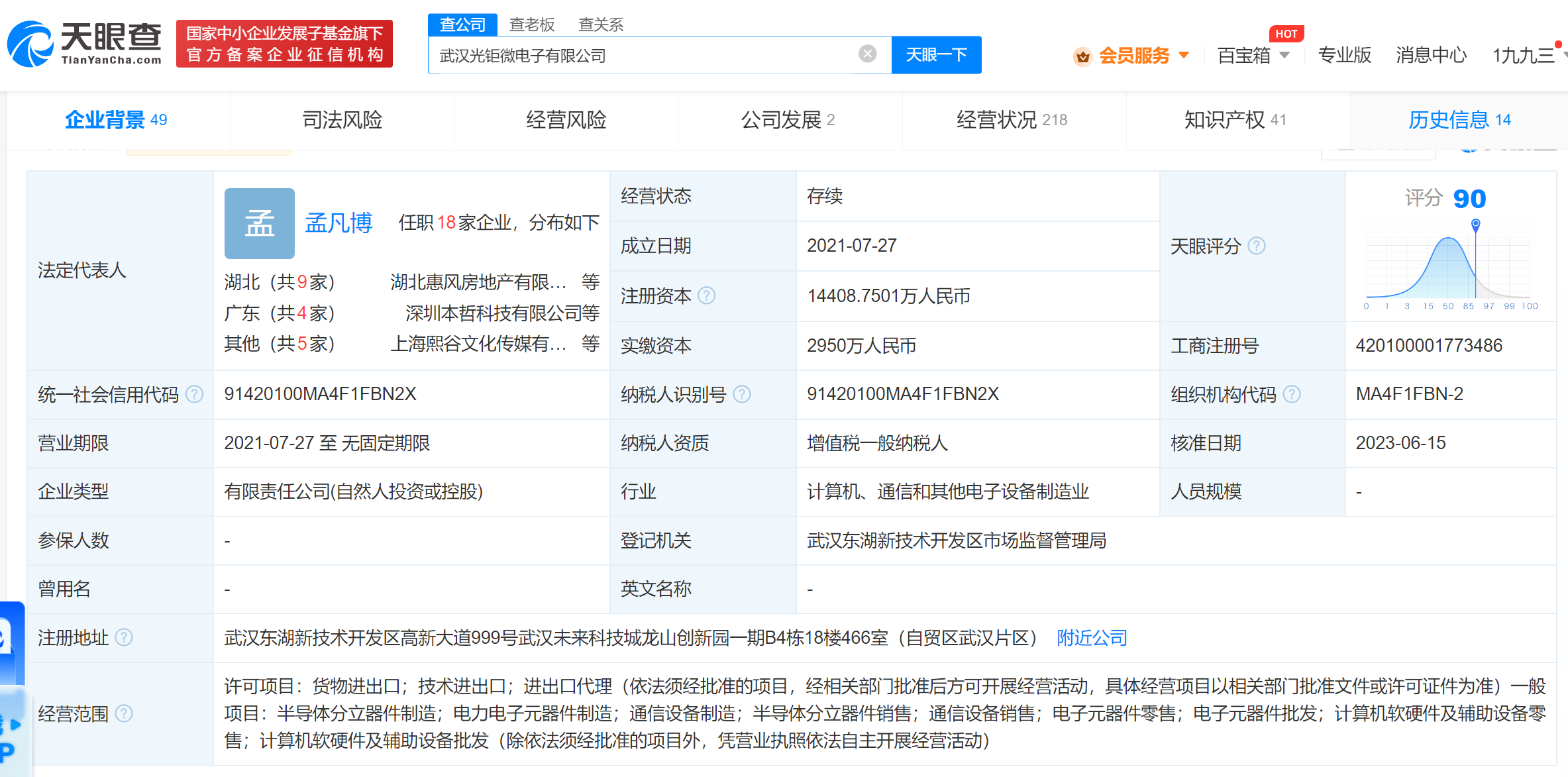This screenshot has height=777, width=1568.
Task: Click the help icon beside 注册地址
Action: tap(124, 637)
